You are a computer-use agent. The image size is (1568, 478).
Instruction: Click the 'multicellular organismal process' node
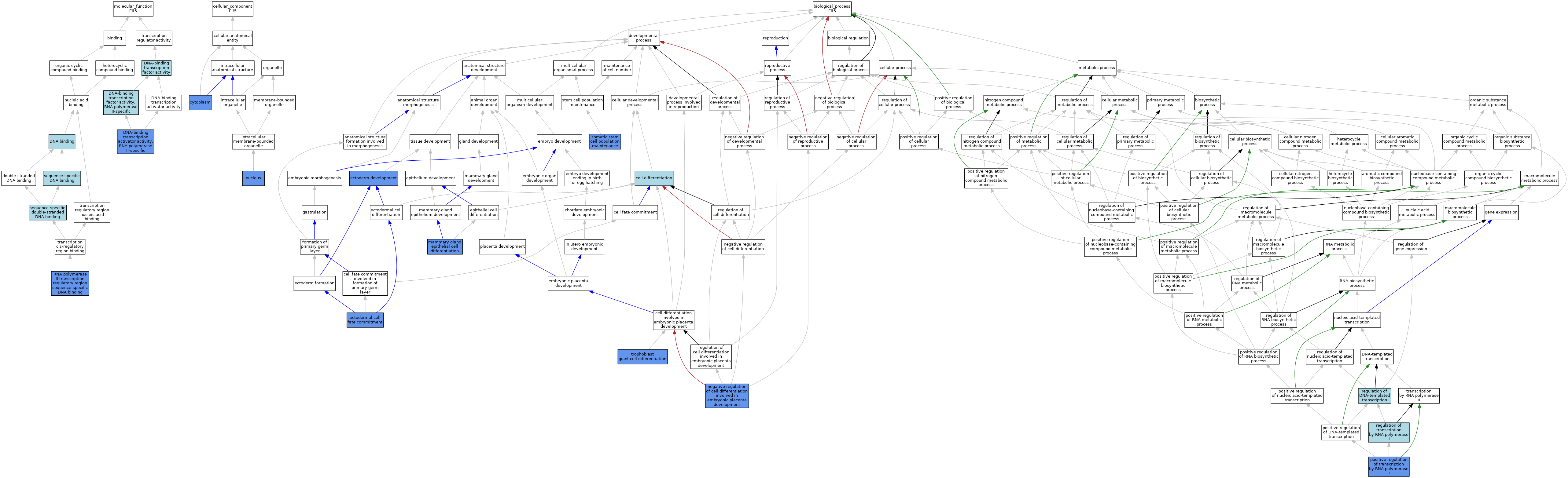click(x=573, y=68)
